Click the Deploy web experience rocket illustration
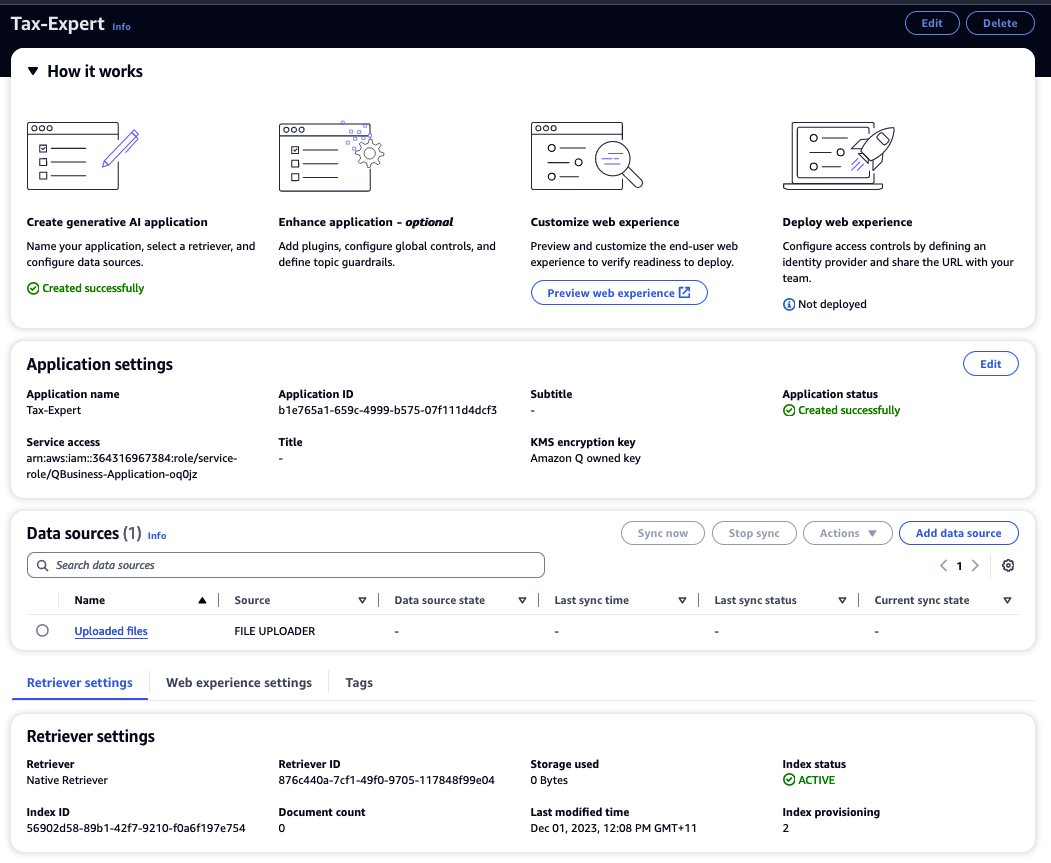Viewport: 1051px width, 863px height. tap(837, 158)
